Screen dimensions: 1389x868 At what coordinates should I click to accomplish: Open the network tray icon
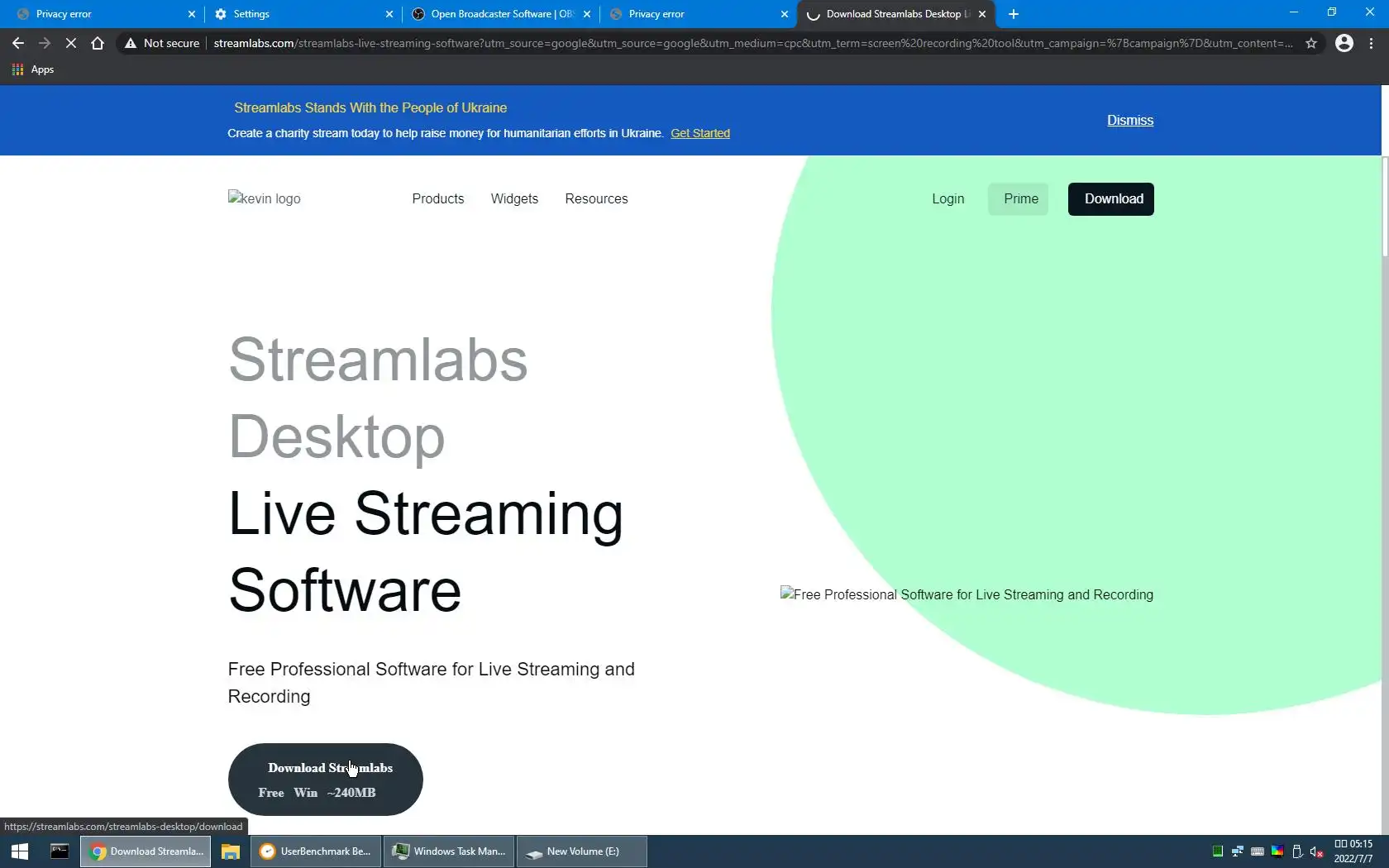tap(1238, 851)
